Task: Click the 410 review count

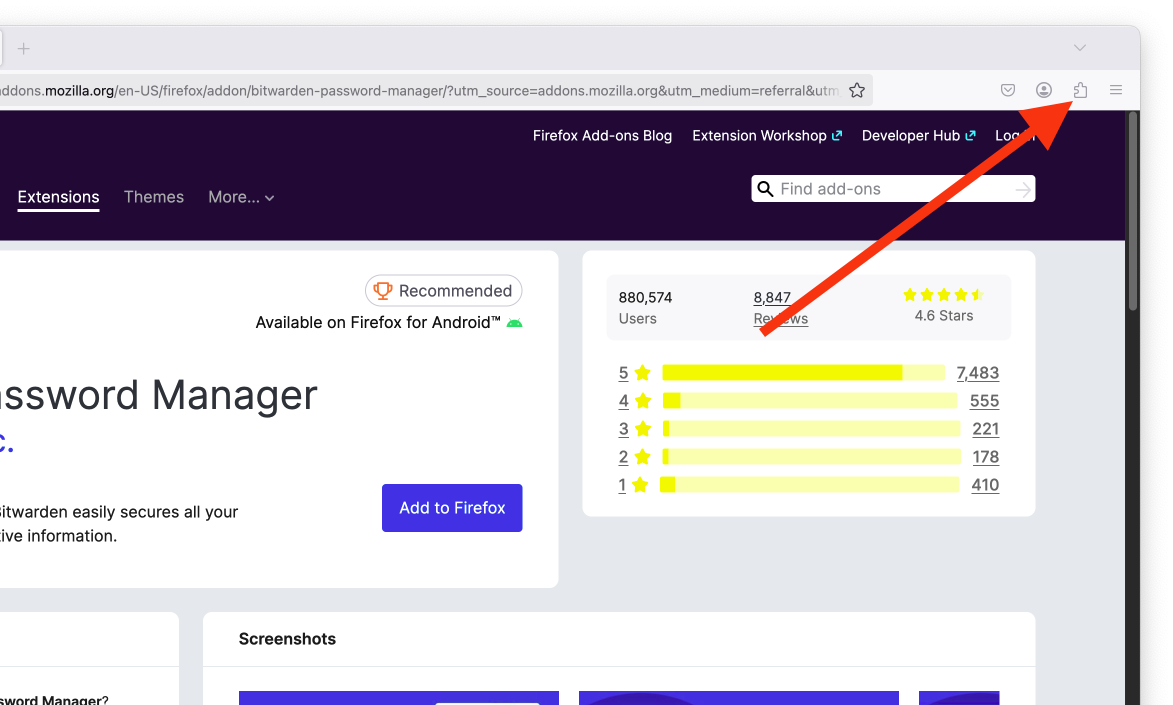Action: click(x=984, y=485)
